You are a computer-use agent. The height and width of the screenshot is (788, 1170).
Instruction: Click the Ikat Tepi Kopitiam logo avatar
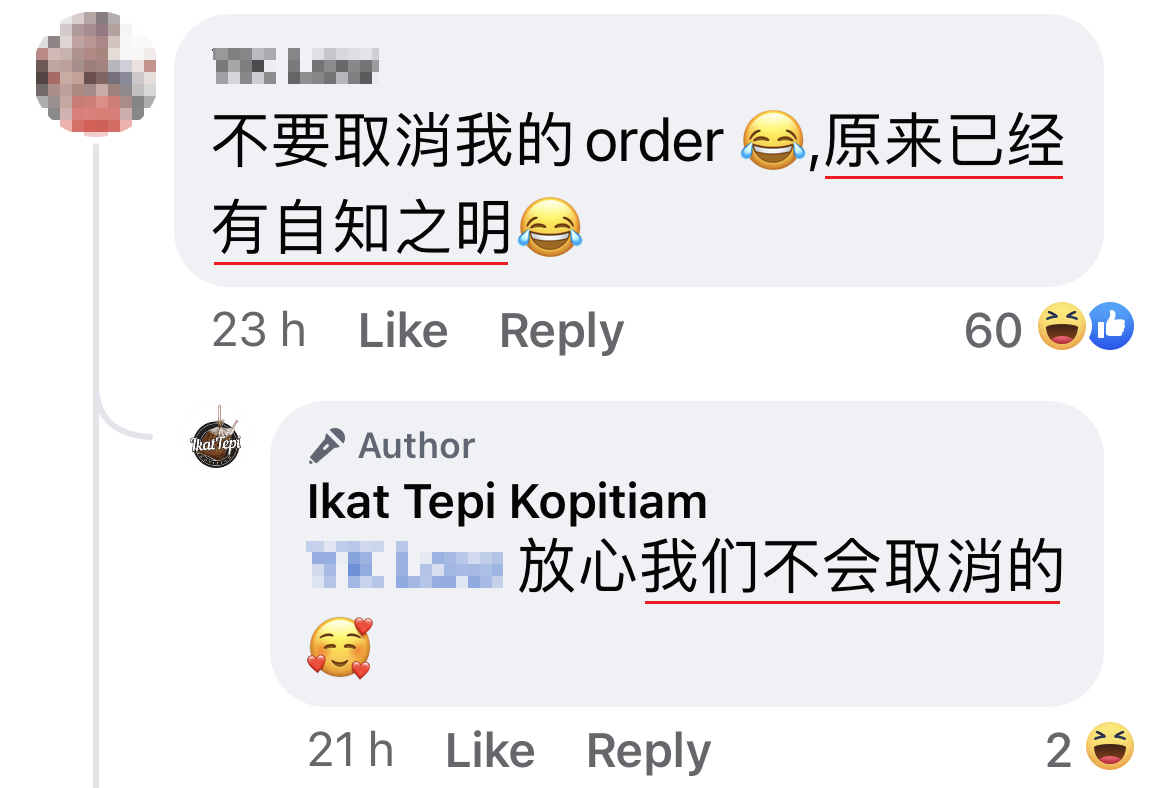pos(216,440)
